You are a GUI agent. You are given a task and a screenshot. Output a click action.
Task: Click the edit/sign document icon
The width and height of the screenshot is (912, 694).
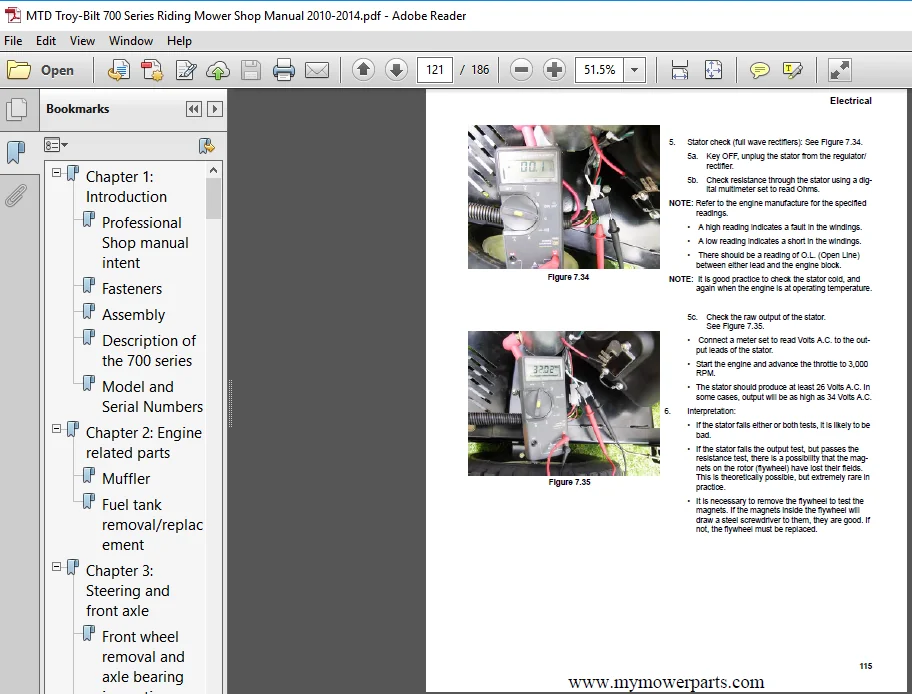(186, 70)
